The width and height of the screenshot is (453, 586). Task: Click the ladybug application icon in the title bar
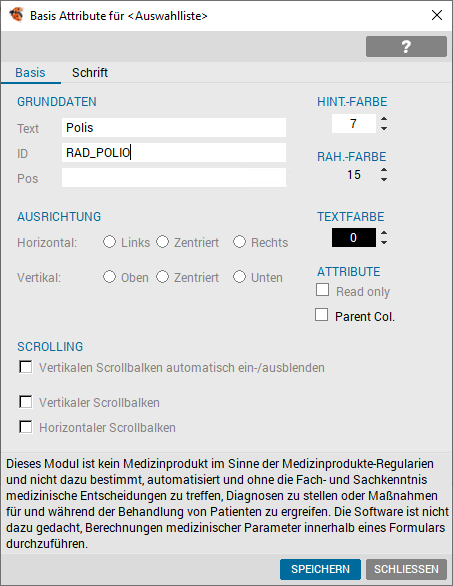coord(16,15)
